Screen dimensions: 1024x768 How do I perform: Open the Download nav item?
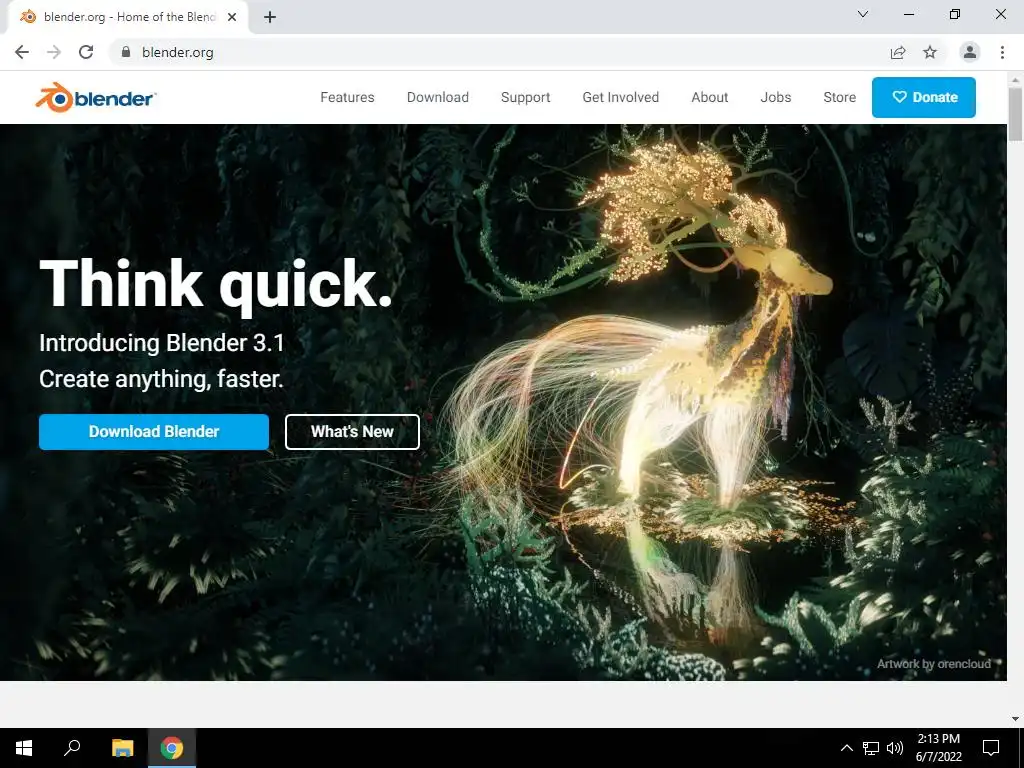tap(438, 97)
